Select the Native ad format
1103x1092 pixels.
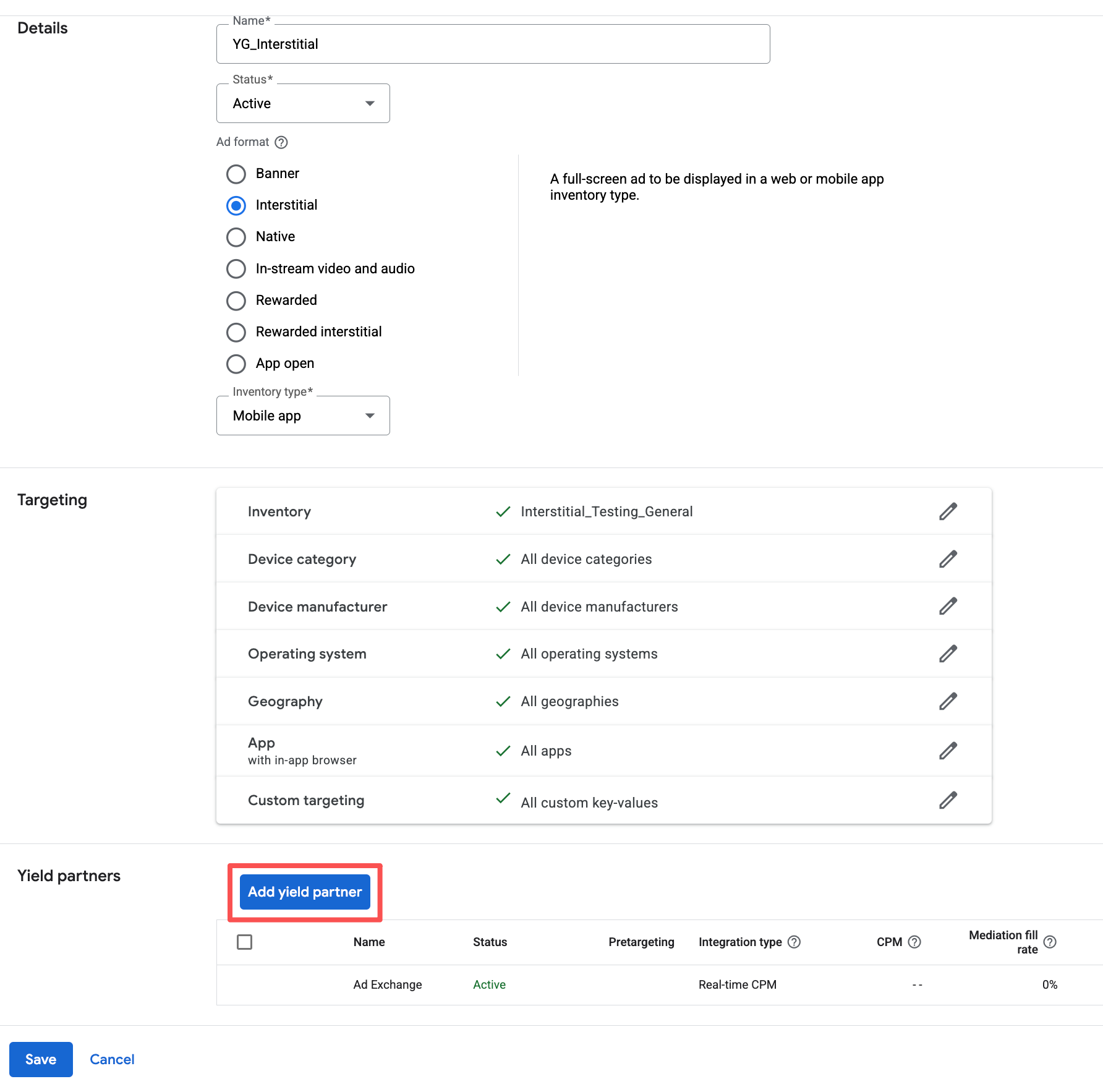click(x=236, y=237)
